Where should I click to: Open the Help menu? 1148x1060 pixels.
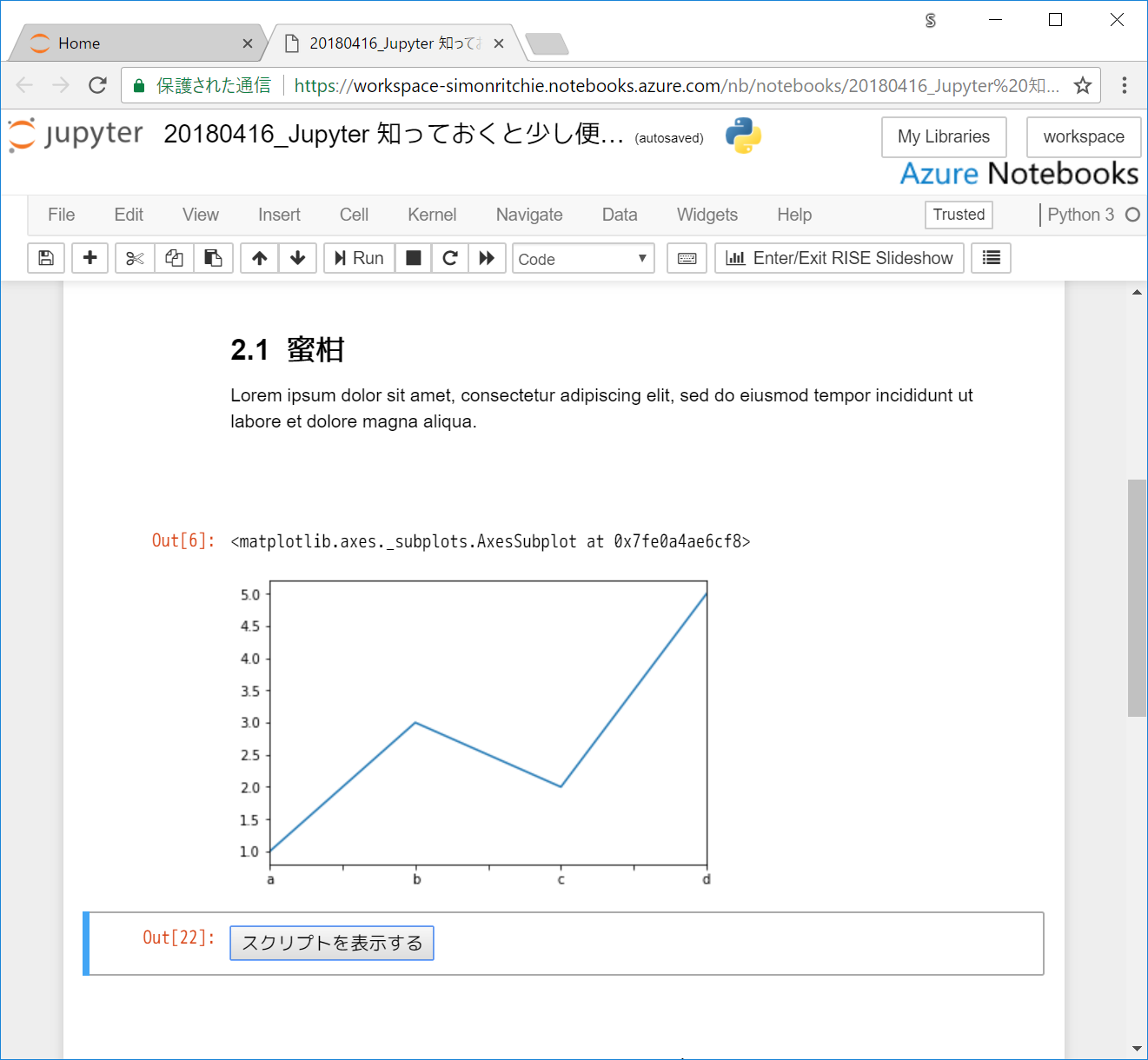pos(794,215)
